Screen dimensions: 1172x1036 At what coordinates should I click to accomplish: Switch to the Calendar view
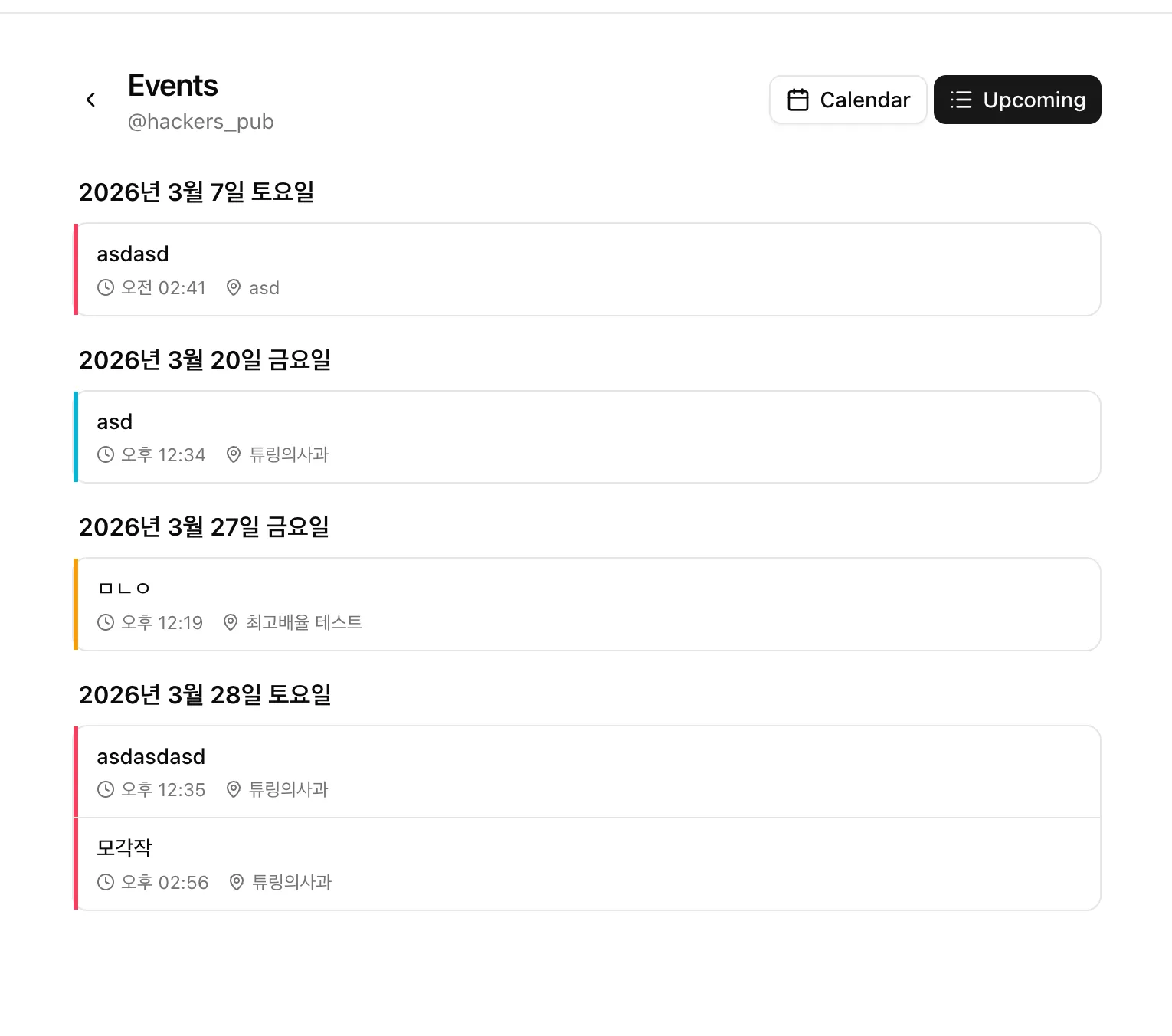click(848, 100)
